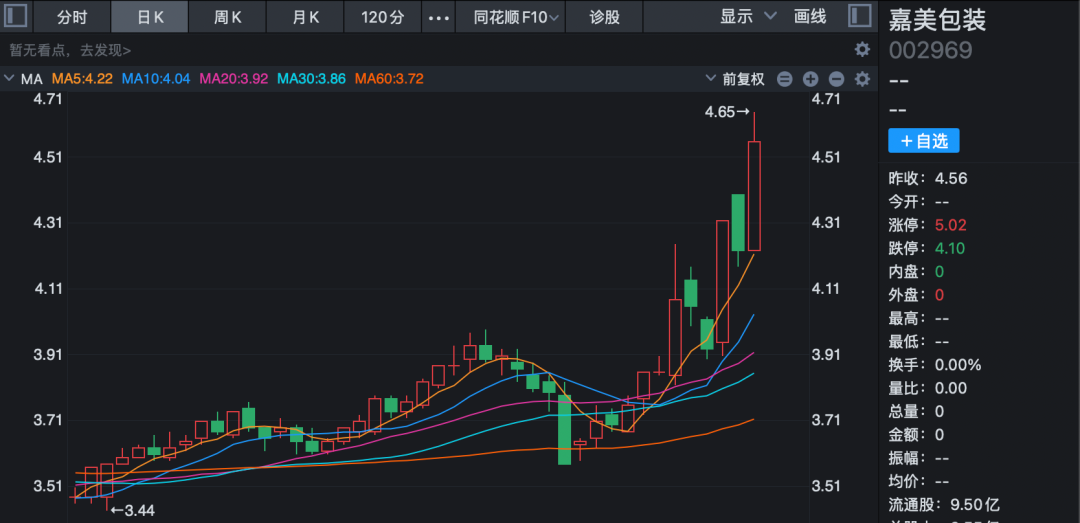Screen dimensions: 1080x523
Task: Add stock with +自选 button
Action: tap(924, 141)
